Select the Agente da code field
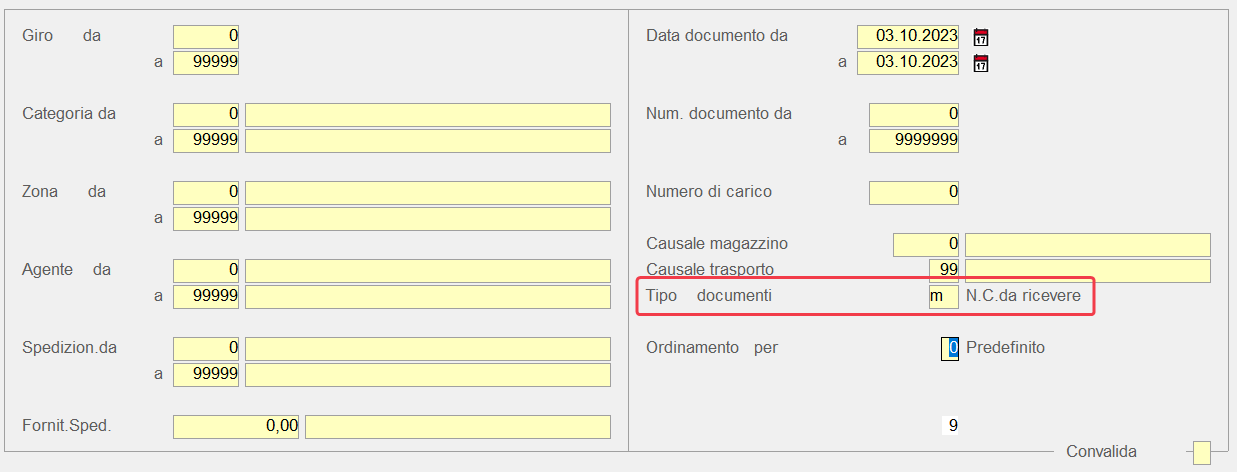Screen dimensions: 1237x472 click(206, 271)
